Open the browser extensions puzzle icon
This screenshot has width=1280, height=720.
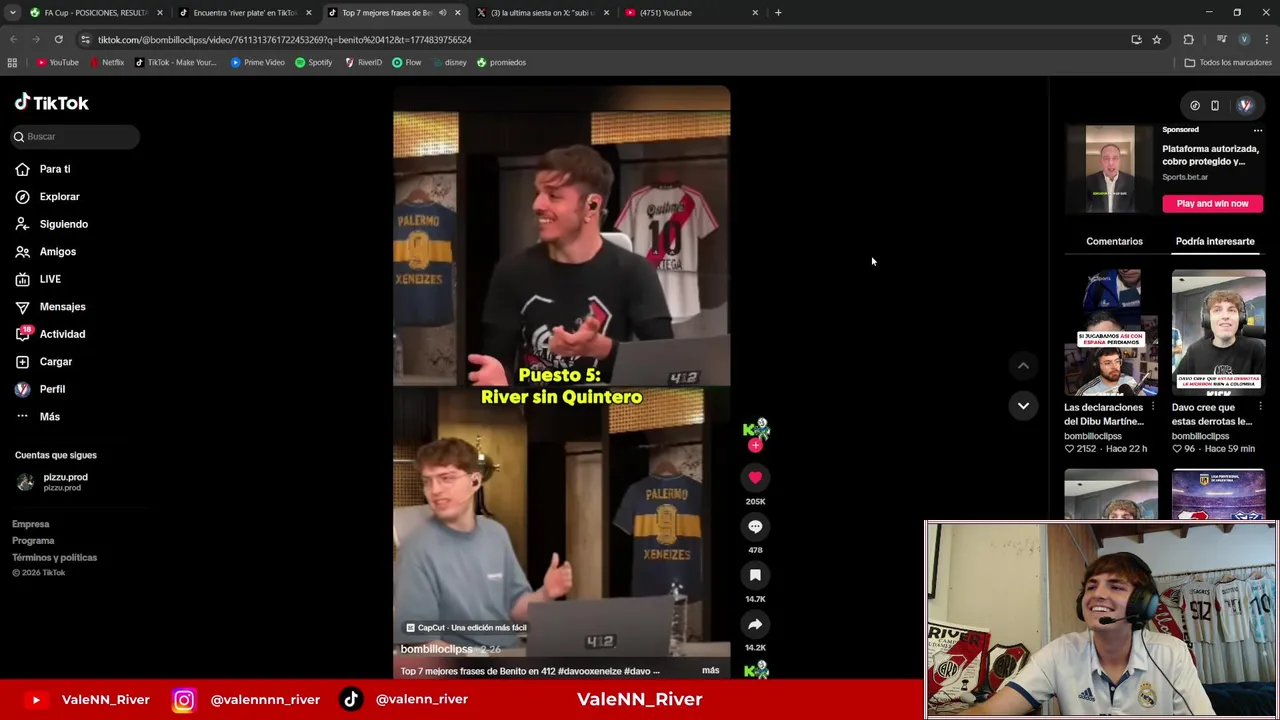1188,40
